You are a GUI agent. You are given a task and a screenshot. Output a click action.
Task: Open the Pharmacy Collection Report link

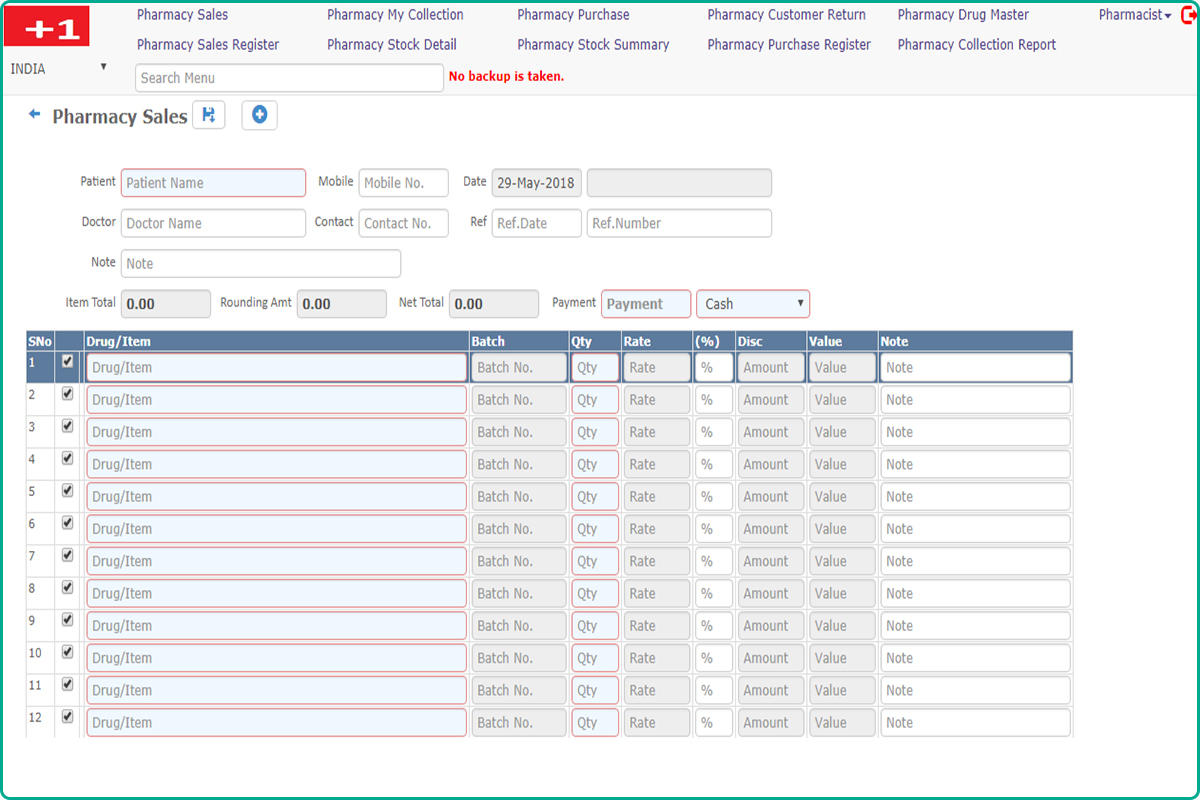coord(976,44)
